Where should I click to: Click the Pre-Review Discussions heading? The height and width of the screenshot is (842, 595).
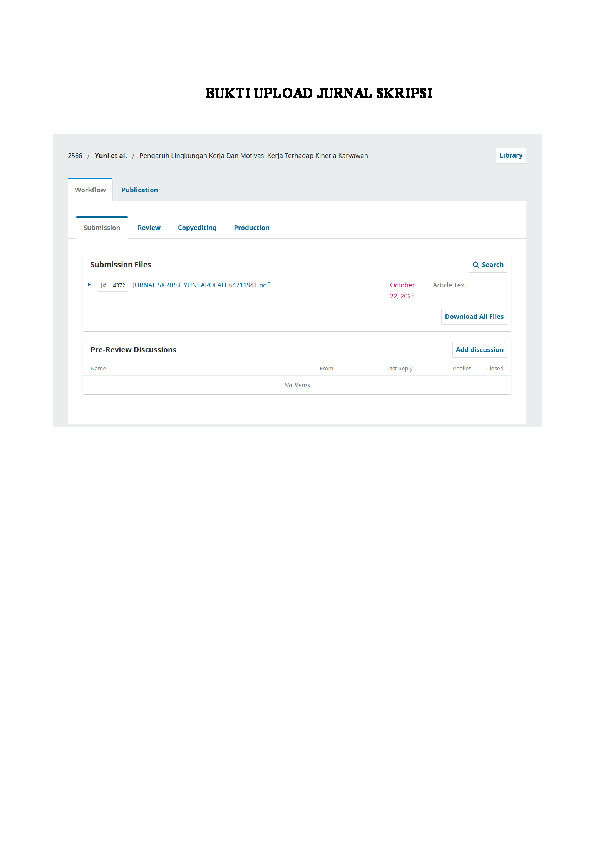pos(133,350)
